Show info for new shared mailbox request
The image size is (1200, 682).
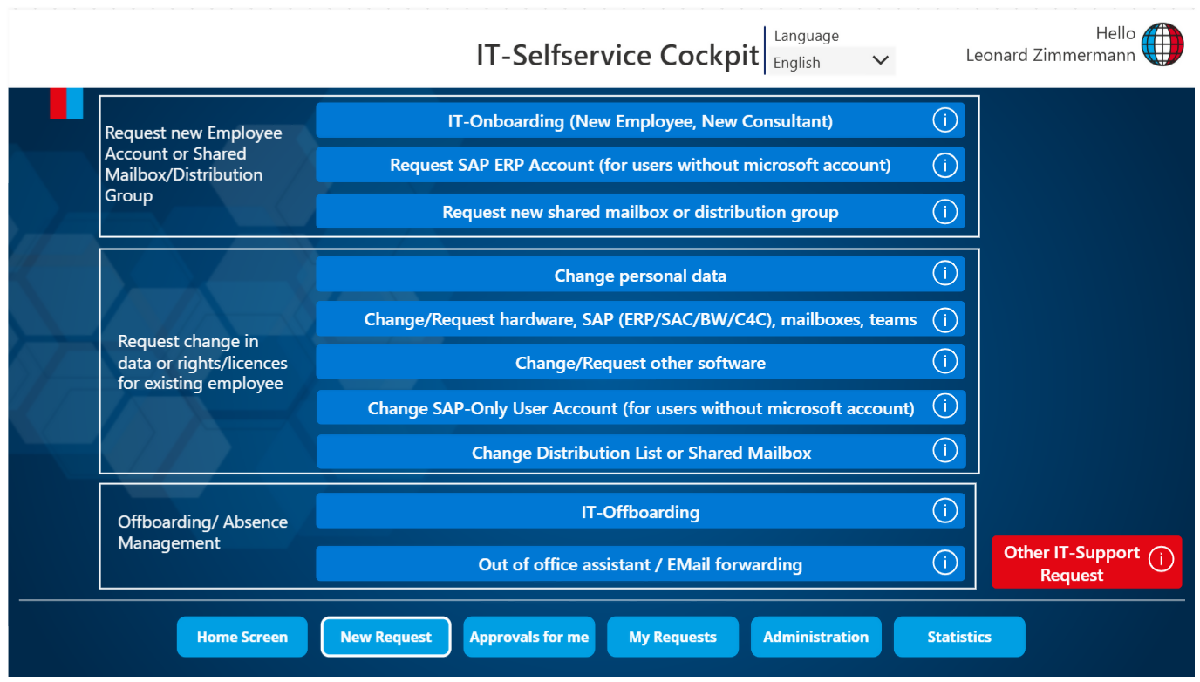coord(944,212)
